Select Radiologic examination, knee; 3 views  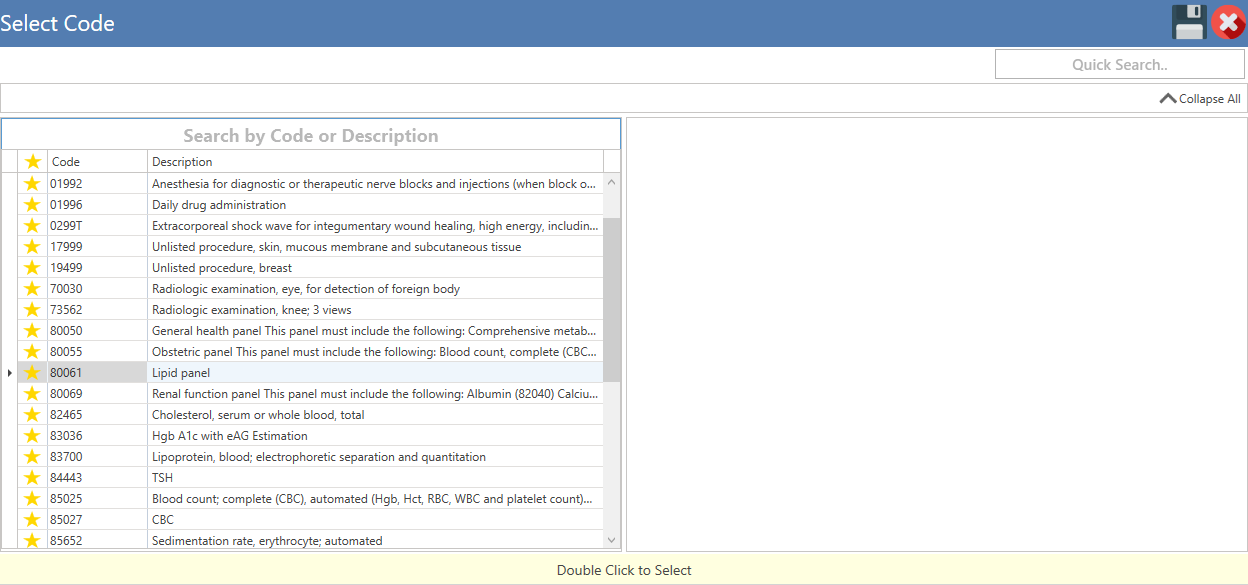376,310
